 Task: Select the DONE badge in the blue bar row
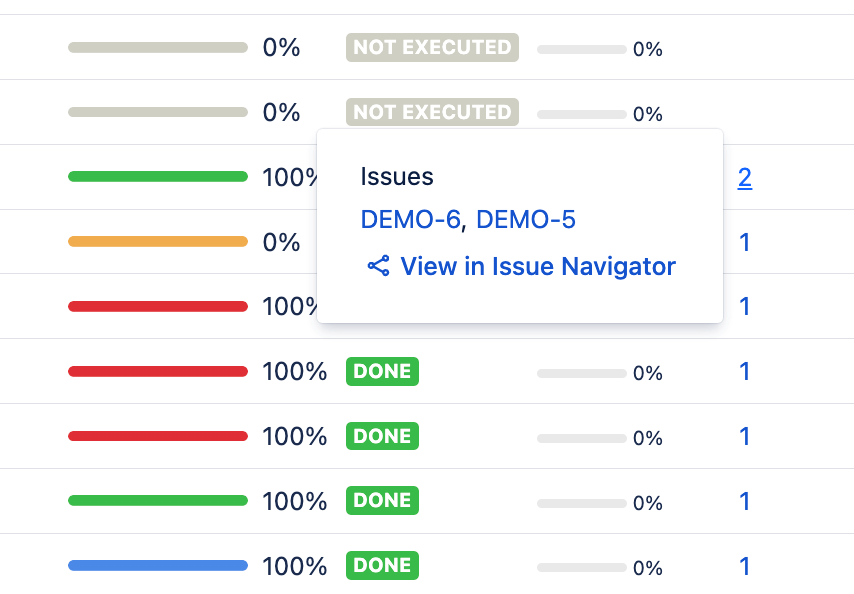(382, 565)
